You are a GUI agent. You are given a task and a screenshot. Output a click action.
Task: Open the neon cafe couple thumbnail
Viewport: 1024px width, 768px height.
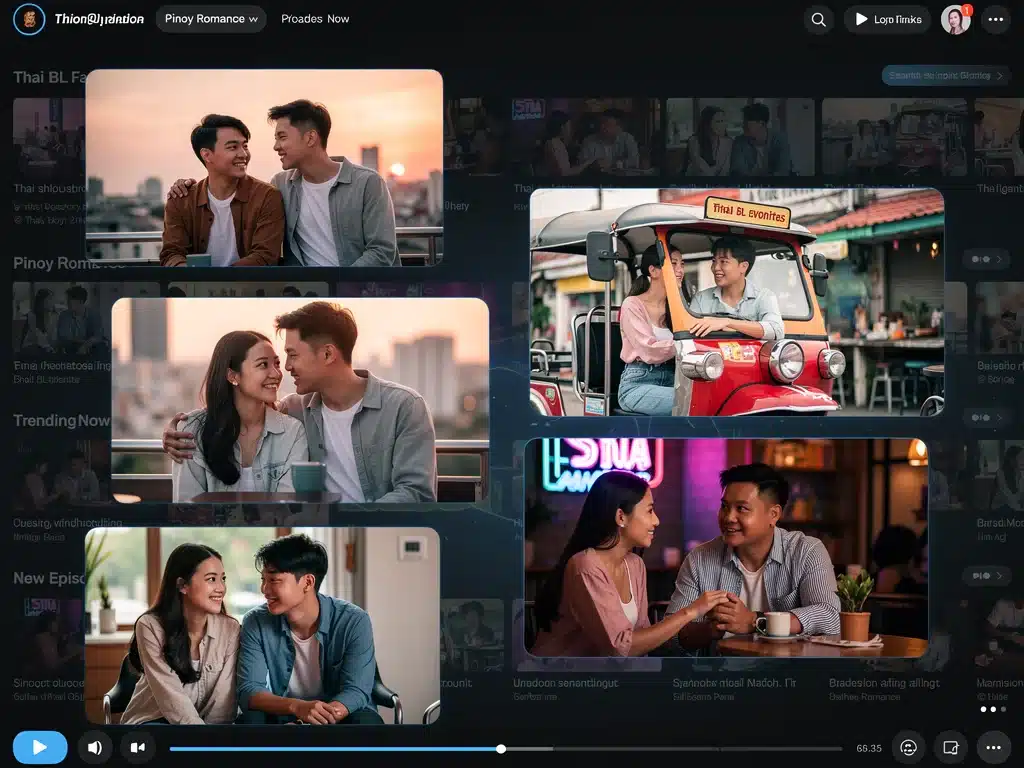(726, 547)
